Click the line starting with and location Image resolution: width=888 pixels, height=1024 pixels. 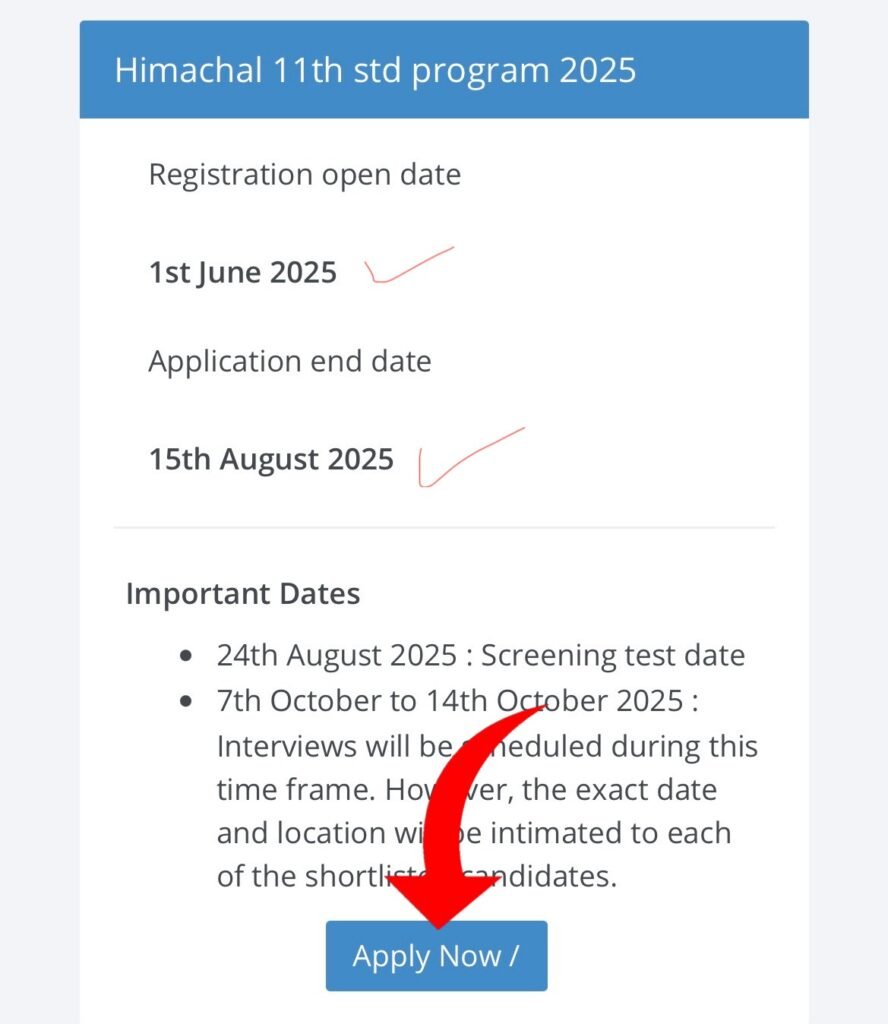pos(310,833)
